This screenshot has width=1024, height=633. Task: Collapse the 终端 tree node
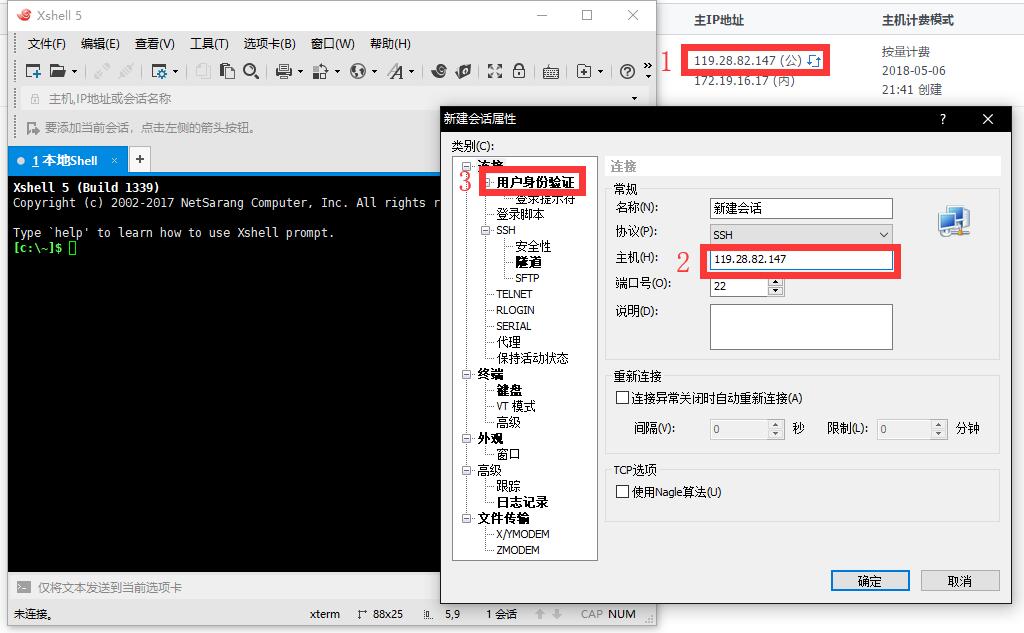coord(466,374)
